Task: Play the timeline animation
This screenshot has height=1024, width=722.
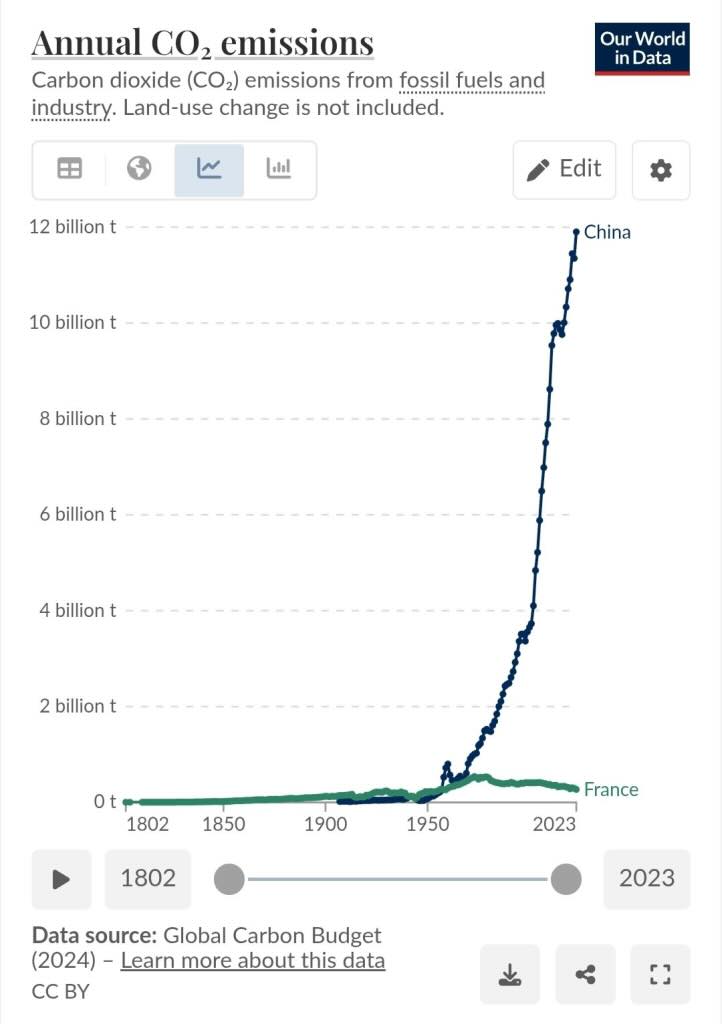Action: click(62, 879)
